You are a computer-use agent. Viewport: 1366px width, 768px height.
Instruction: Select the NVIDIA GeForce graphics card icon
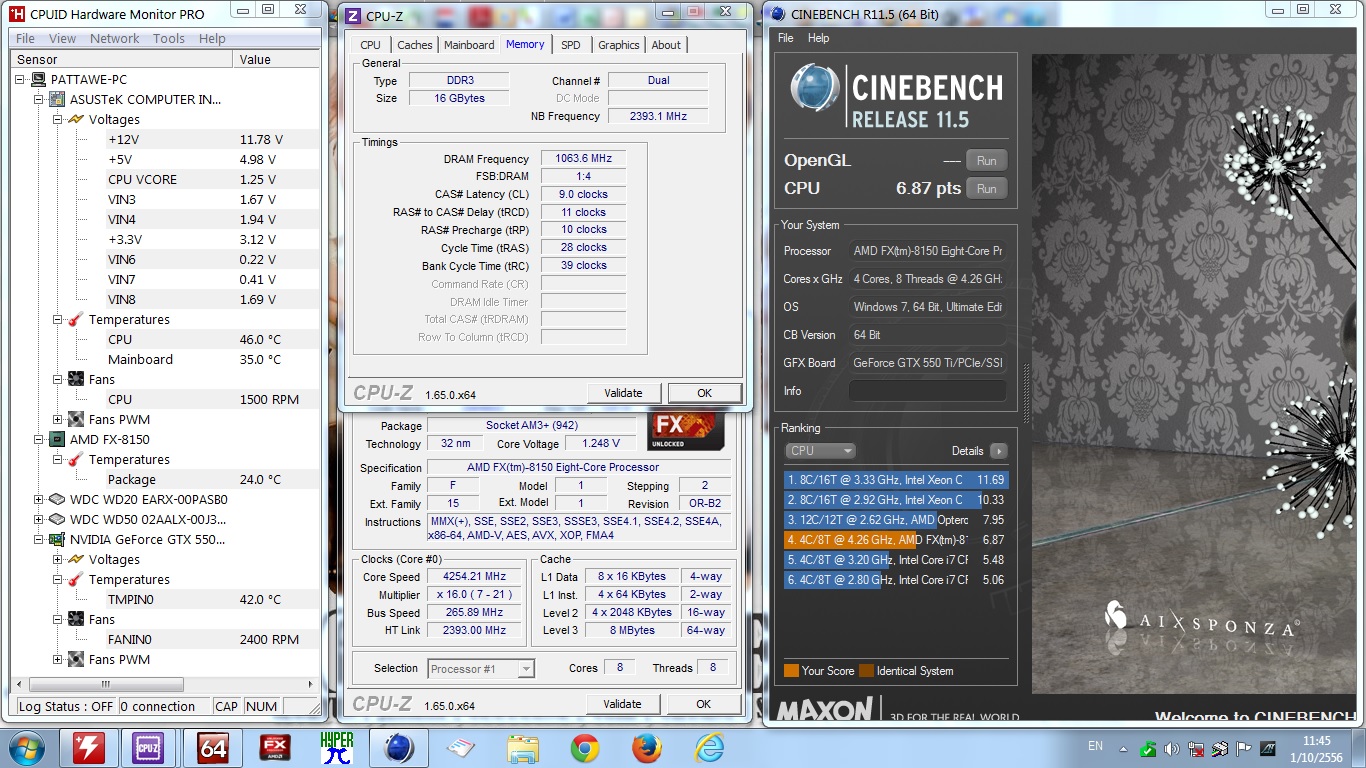[57, 539]
